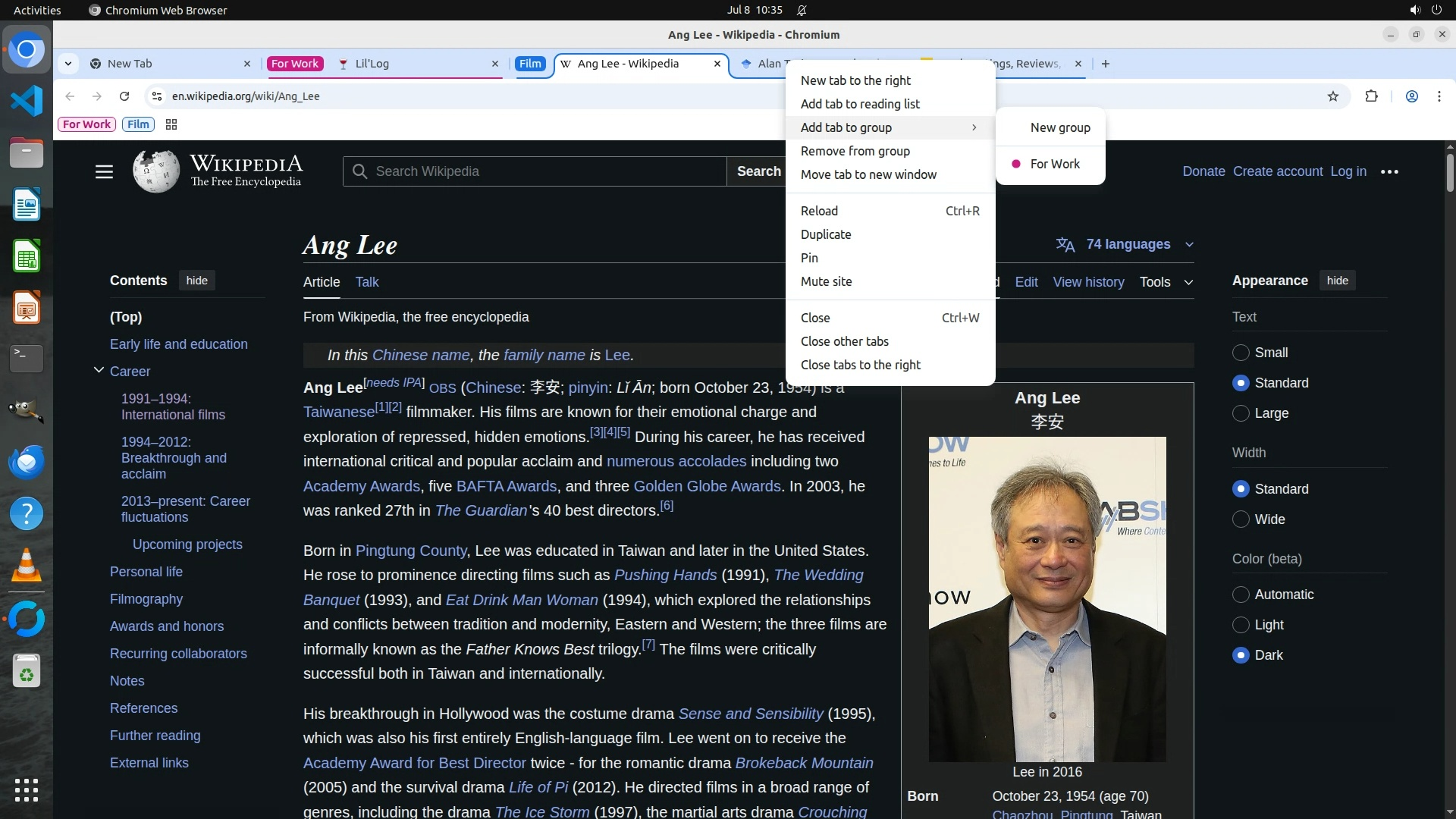Select Wide width option
This screenshot has height=819, width=1456.
pyautogui.click(x=1241, y=519)
